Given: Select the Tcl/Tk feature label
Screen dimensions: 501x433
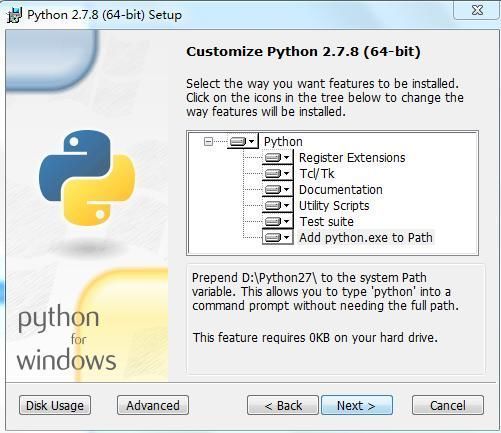Looking at the screenshot, I should tap(317, 174).
